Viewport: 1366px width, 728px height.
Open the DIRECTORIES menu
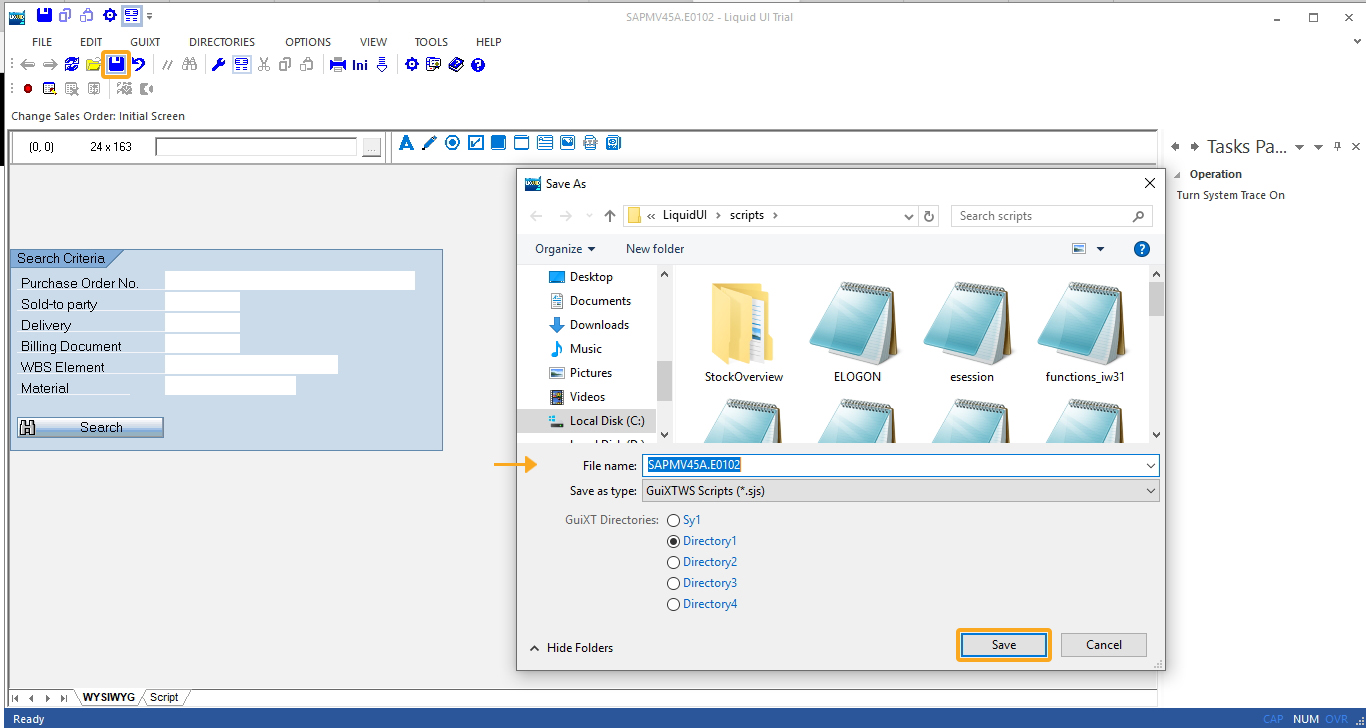coord(222,42)
